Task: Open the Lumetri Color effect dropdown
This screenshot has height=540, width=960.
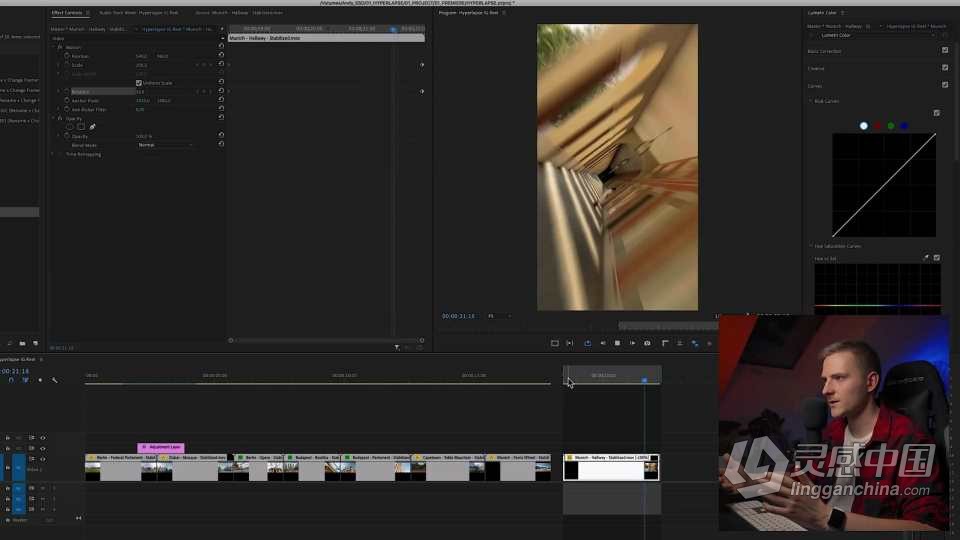Action: point(876,36)
